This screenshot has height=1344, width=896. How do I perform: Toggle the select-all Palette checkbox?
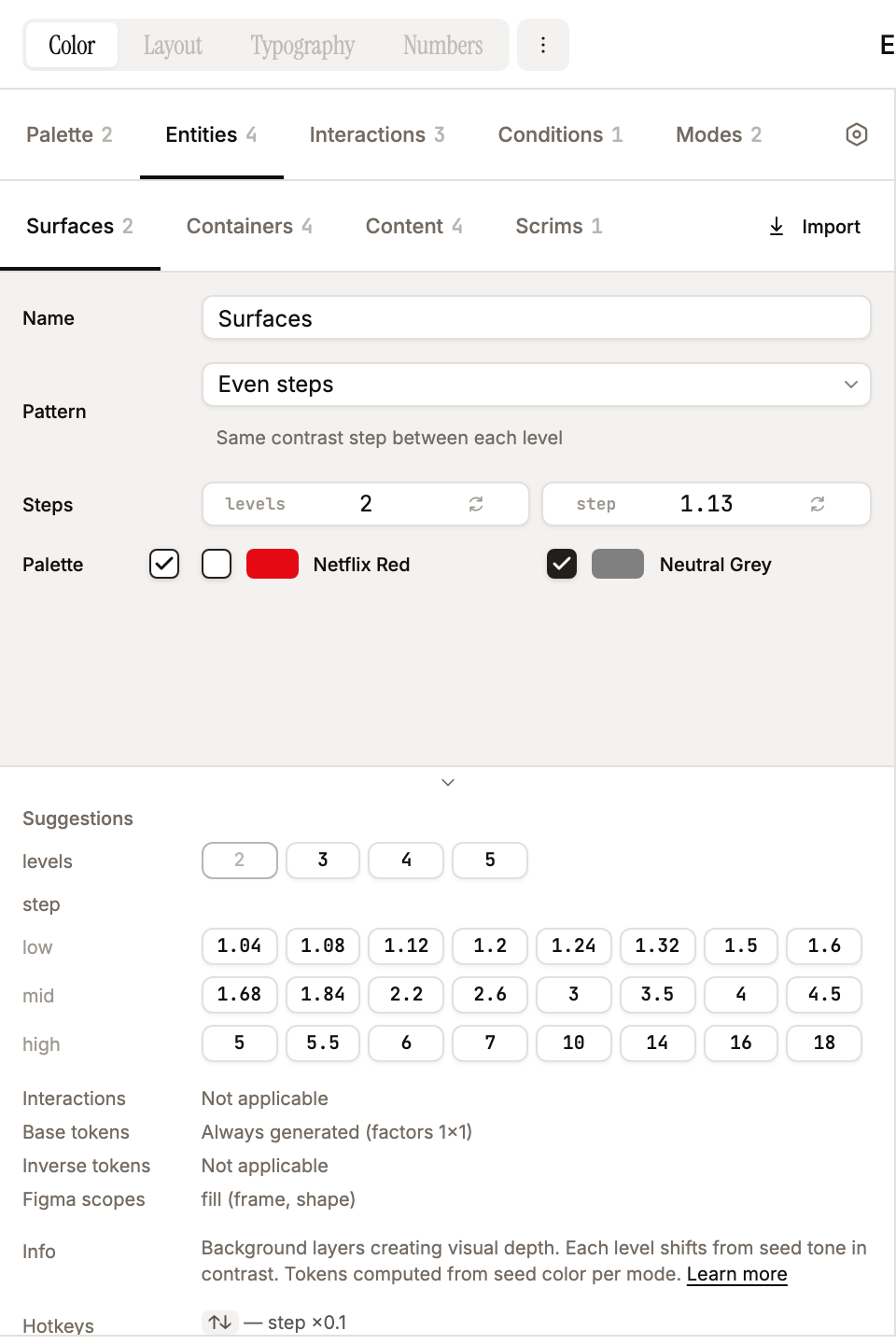[x=164, y=564]
